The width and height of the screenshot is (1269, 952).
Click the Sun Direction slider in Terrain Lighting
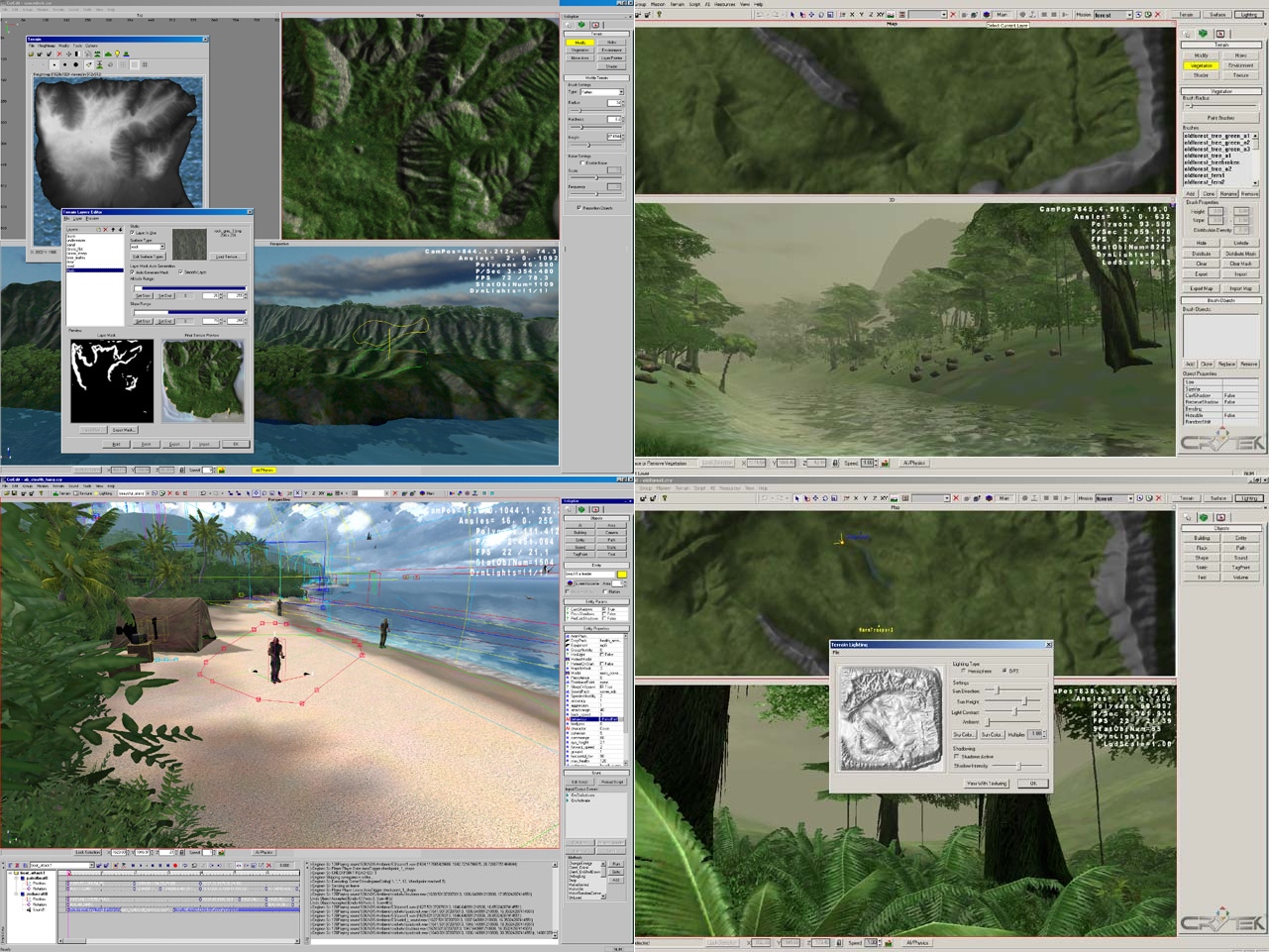pos(1013,690)
